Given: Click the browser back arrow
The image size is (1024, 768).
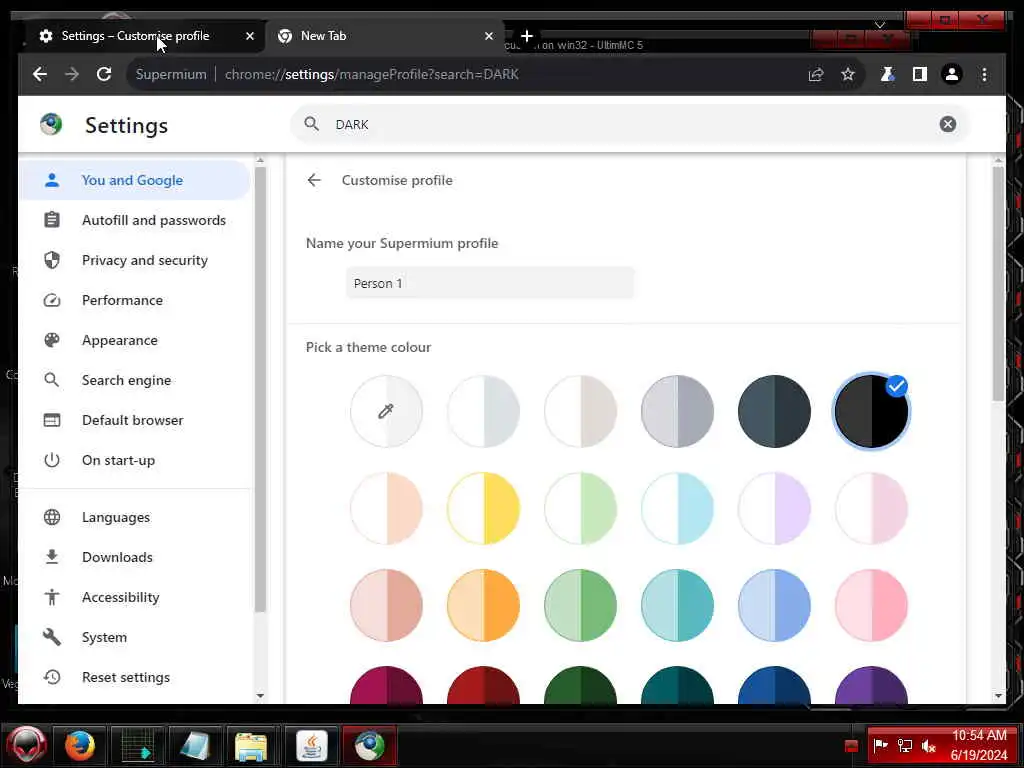Looking at the screenshot, I should (x=40, y=74).
